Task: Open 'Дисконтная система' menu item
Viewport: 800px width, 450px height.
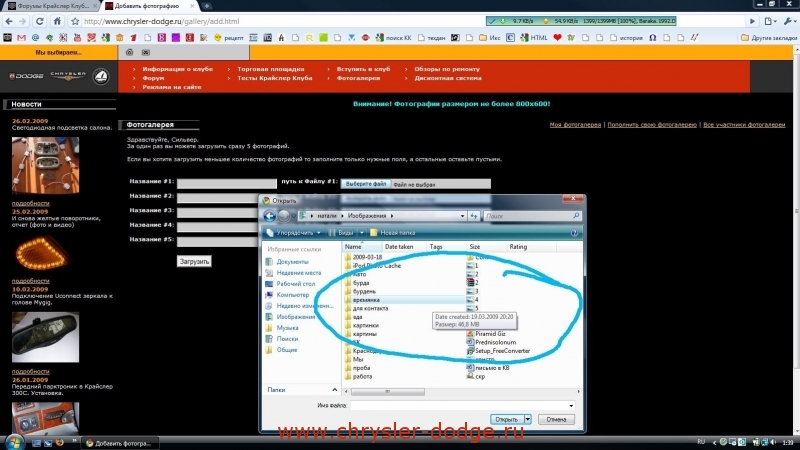Action: click(448, 78)
